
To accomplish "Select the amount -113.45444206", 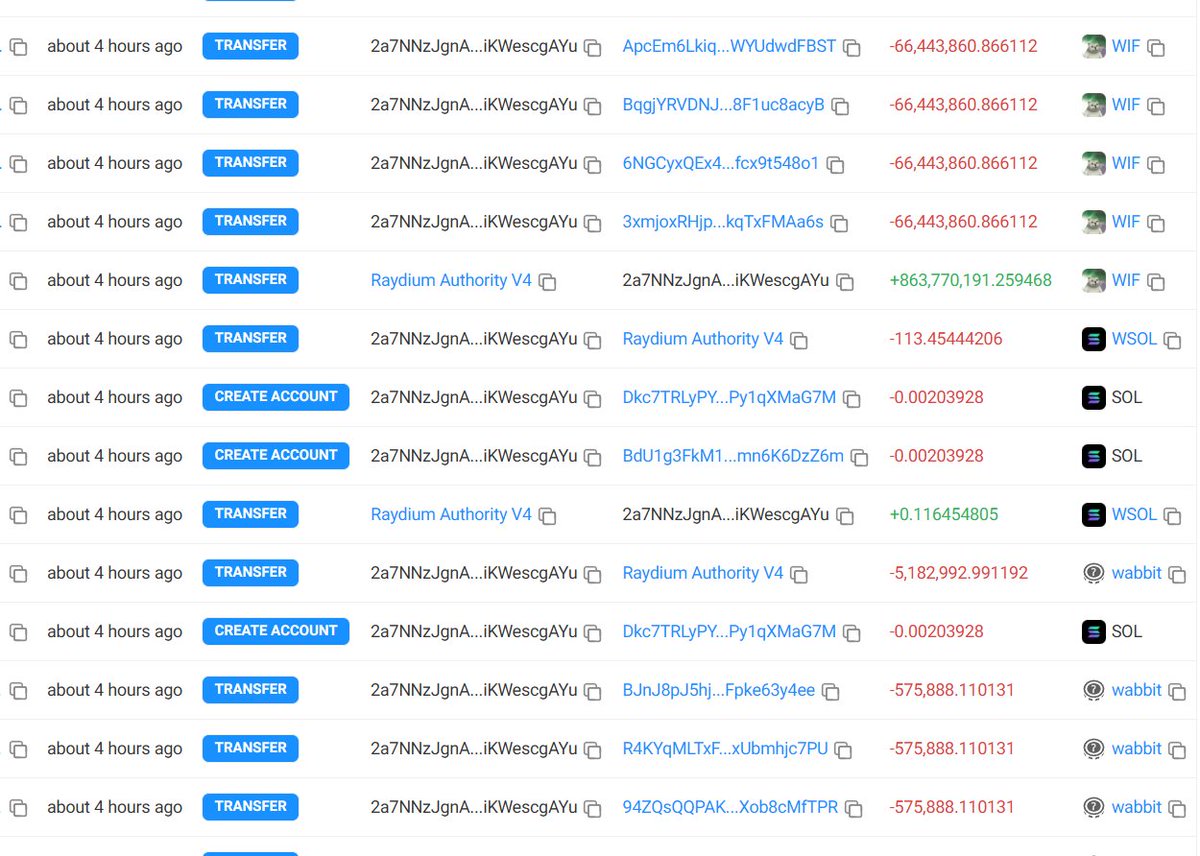I will pos(946,339).
